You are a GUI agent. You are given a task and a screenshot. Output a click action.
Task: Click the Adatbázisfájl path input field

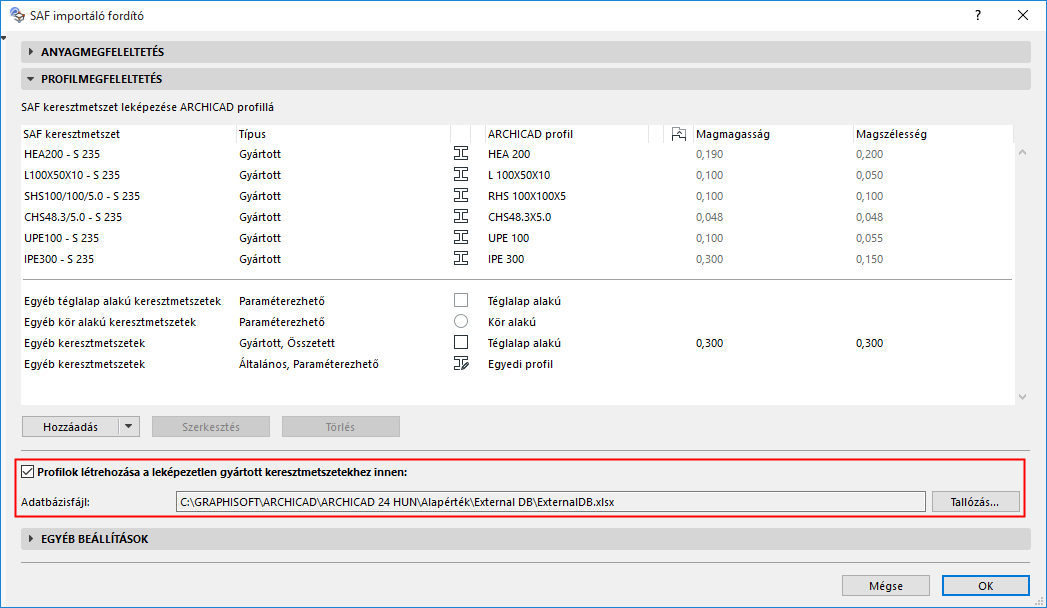(551, 502)
